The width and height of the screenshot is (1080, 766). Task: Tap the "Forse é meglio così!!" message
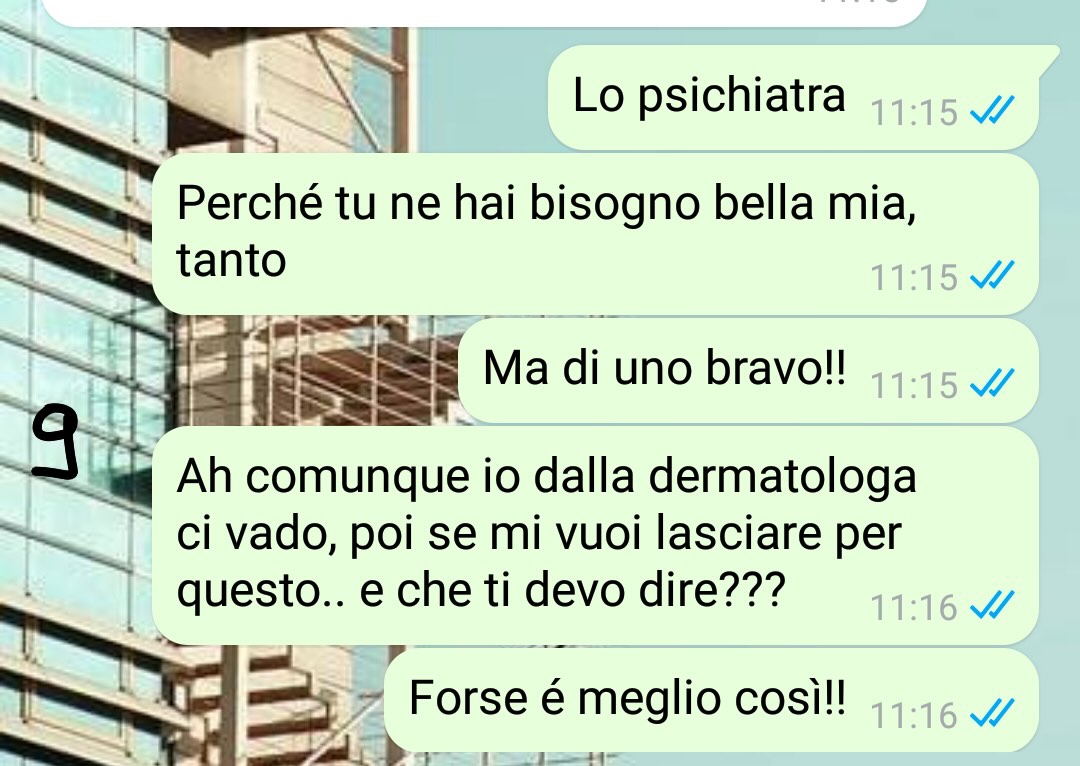[711, 701]
